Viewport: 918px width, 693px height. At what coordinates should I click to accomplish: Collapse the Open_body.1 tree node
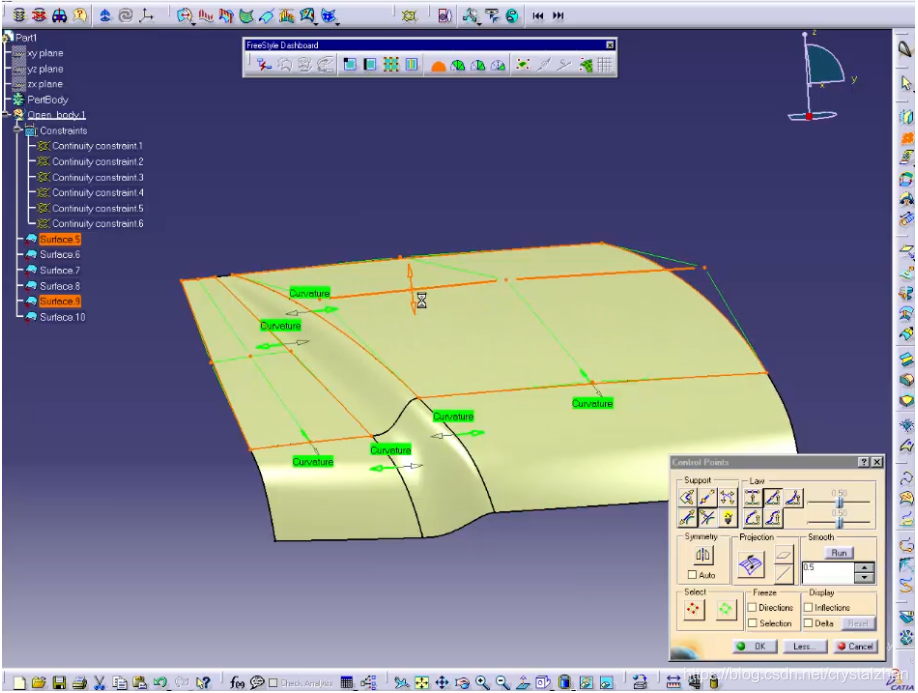(x=7, y=115)
